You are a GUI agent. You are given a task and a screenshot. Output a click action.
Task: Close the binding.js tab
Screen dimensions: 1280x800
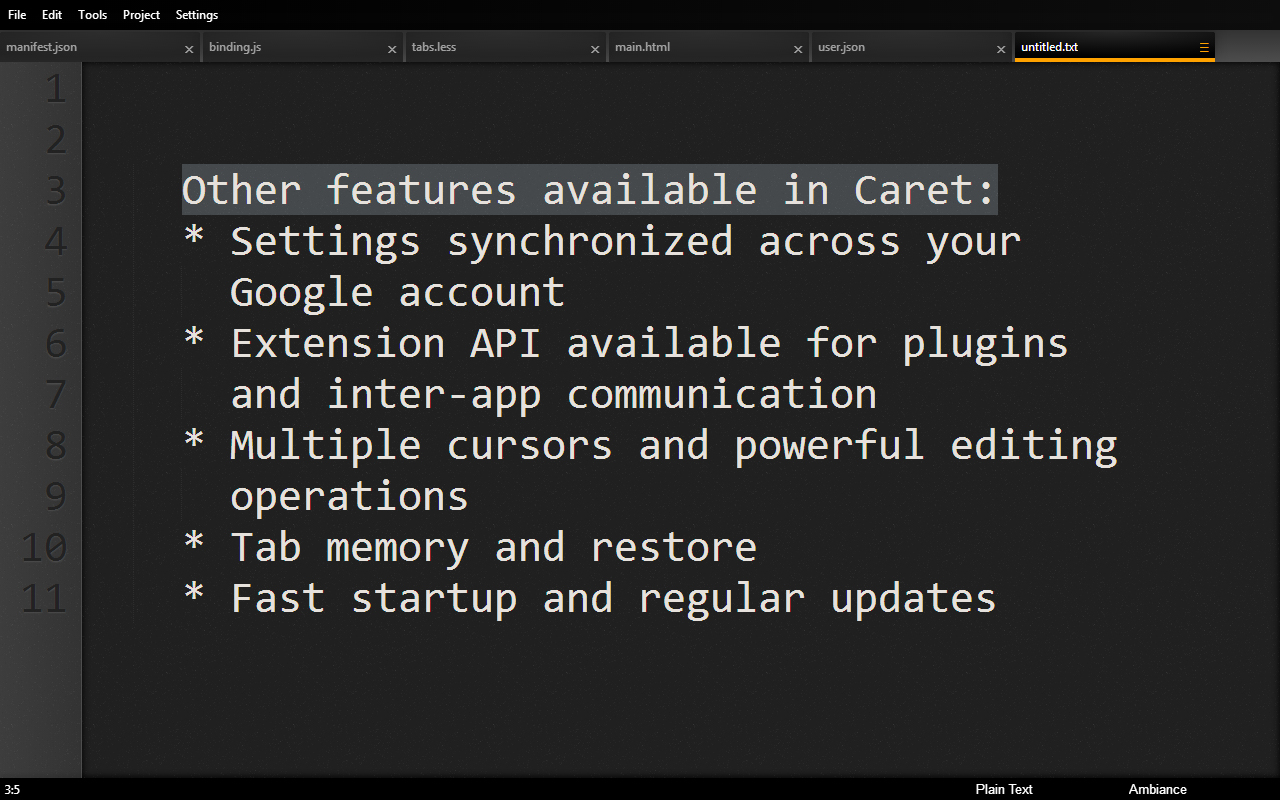click(x=392, y=49)
